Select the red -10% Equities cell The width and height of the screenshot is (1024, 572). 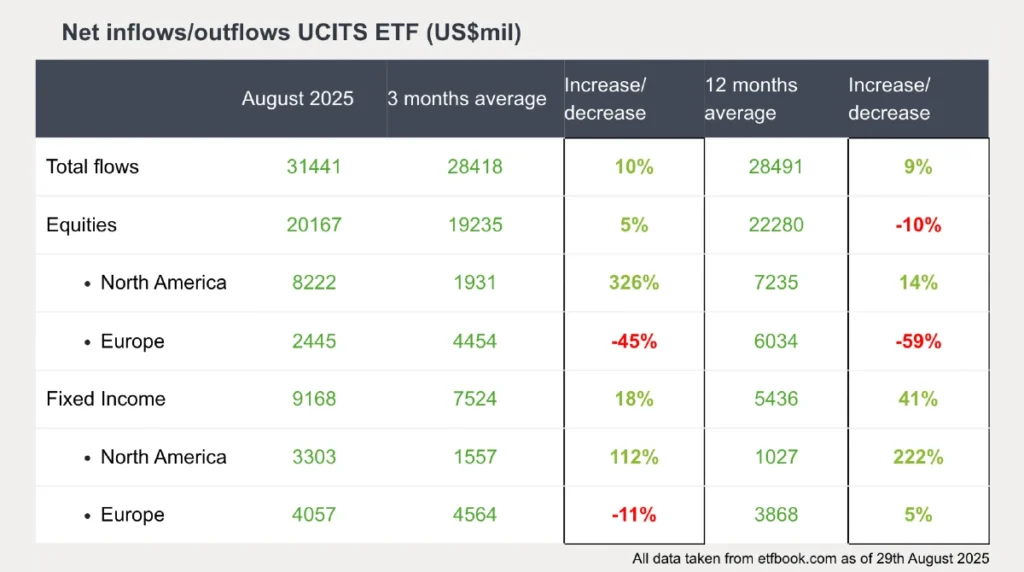918,225
